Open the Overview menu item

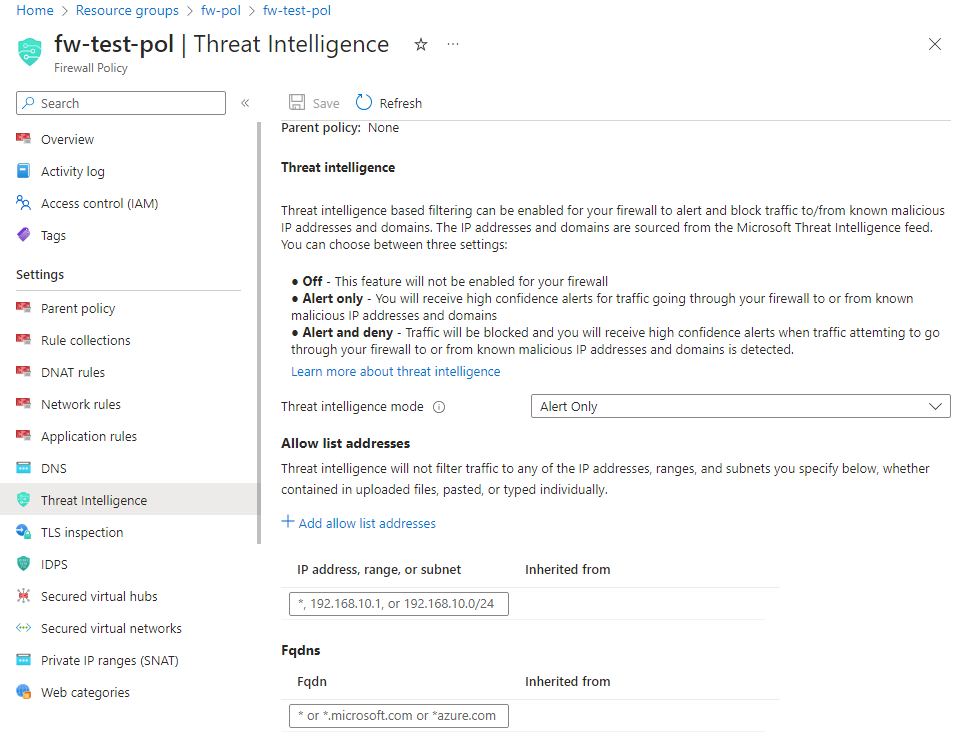(67, 140)
